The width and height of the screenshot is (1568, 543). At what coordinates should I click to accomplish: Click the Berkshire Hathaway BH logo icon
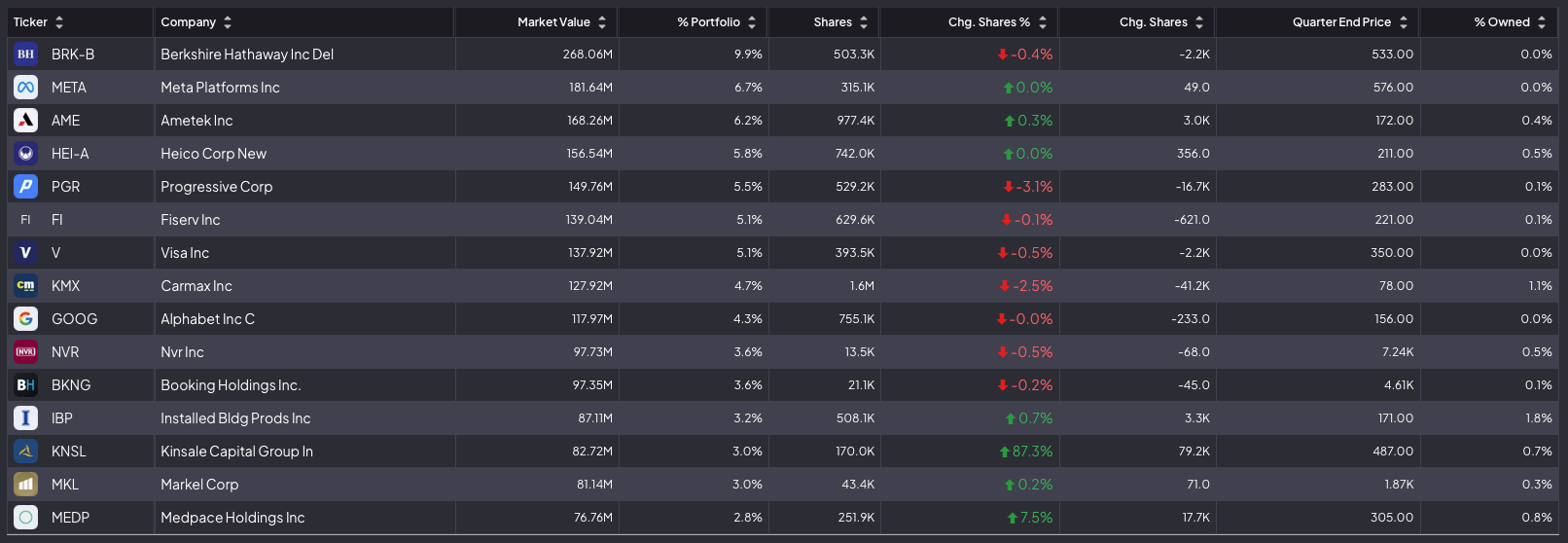25,54
